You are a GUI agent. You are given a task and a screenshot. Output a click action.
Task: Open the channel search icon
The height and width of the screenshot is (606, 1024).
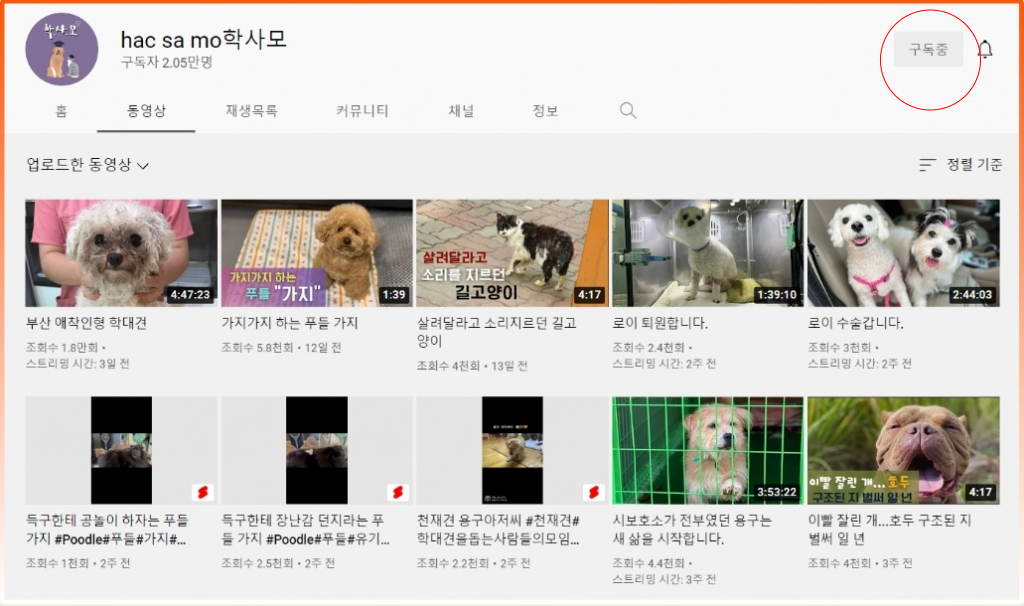[627, 110]
